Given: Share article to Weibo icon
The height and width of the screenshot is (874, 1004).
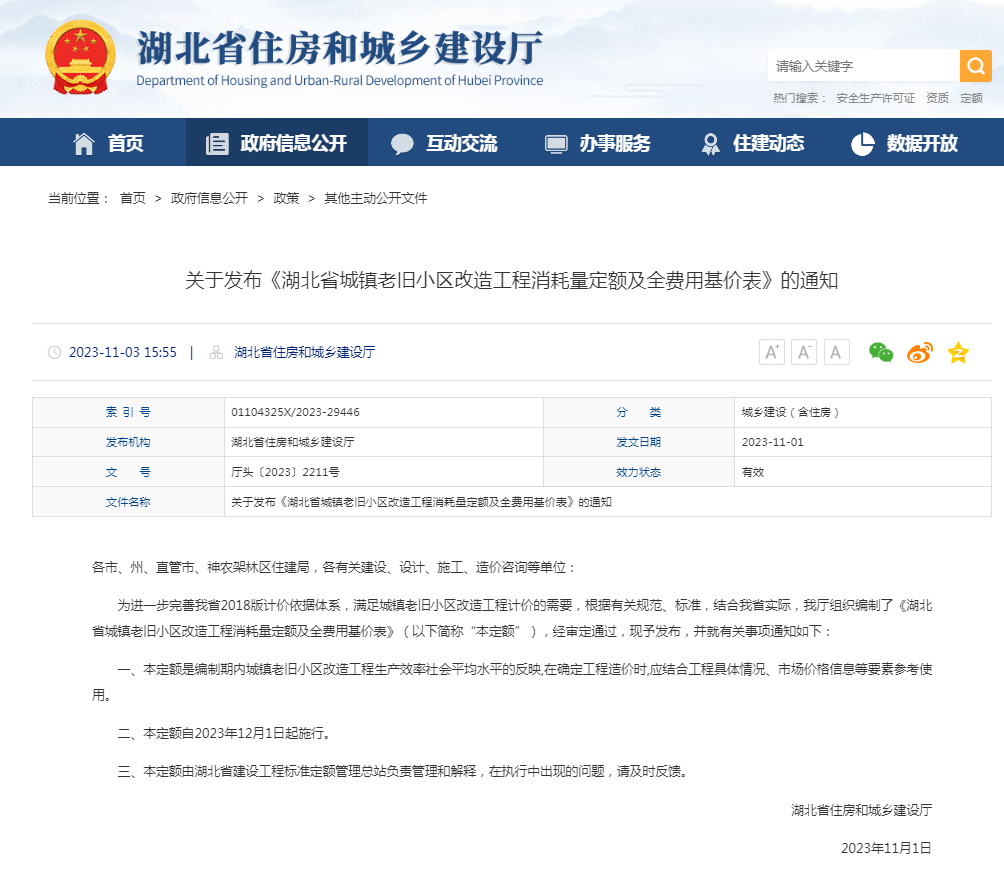Looking at the screenshot, I should click(x=919, y=352).
